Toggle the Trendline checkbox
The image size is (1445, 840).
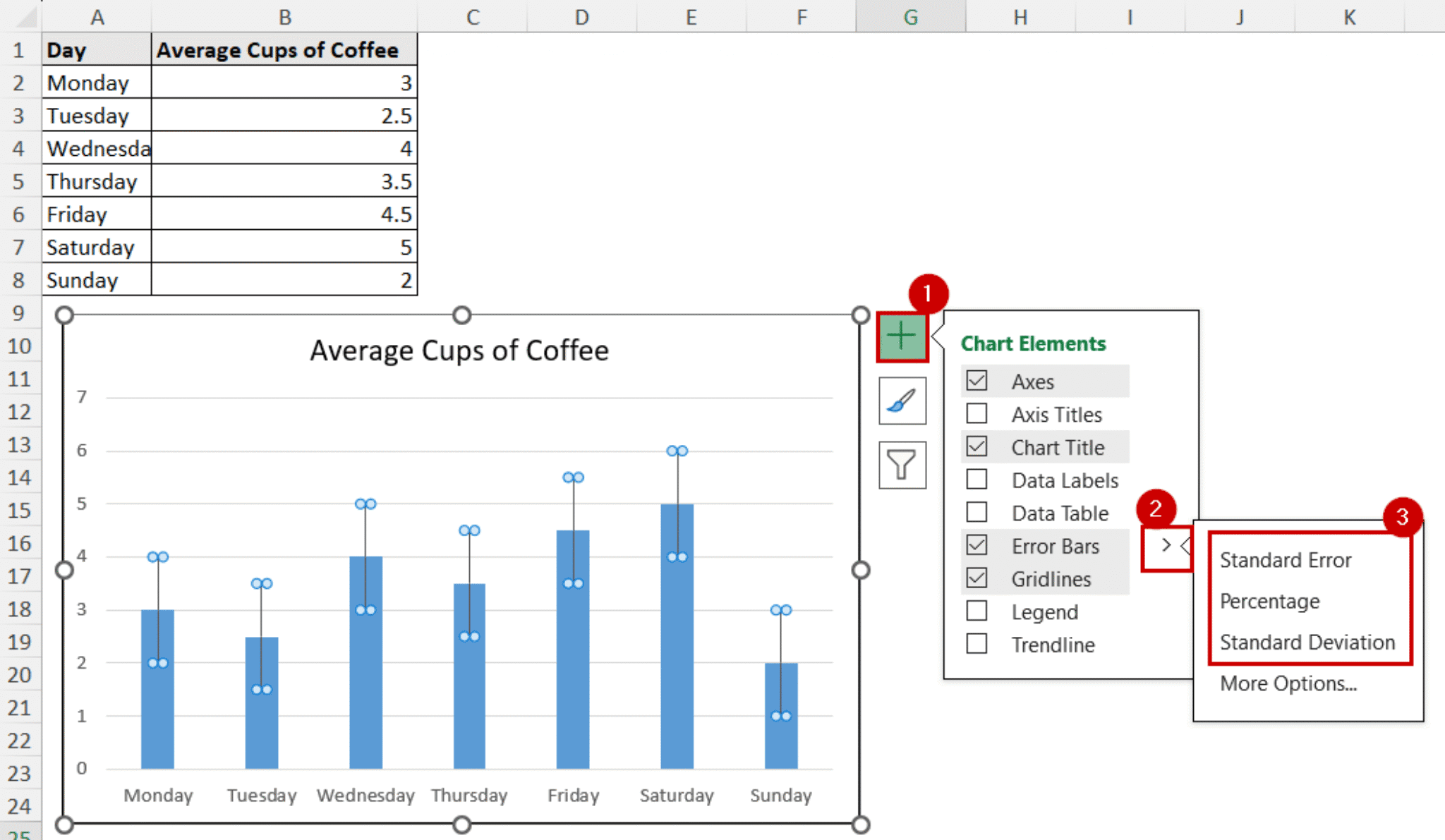977,645
